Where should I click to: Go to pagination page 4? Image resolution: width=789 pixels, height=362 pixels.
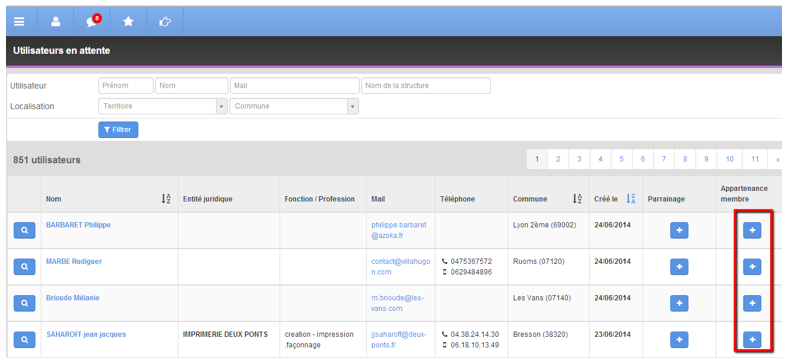[x=600, y=159]
